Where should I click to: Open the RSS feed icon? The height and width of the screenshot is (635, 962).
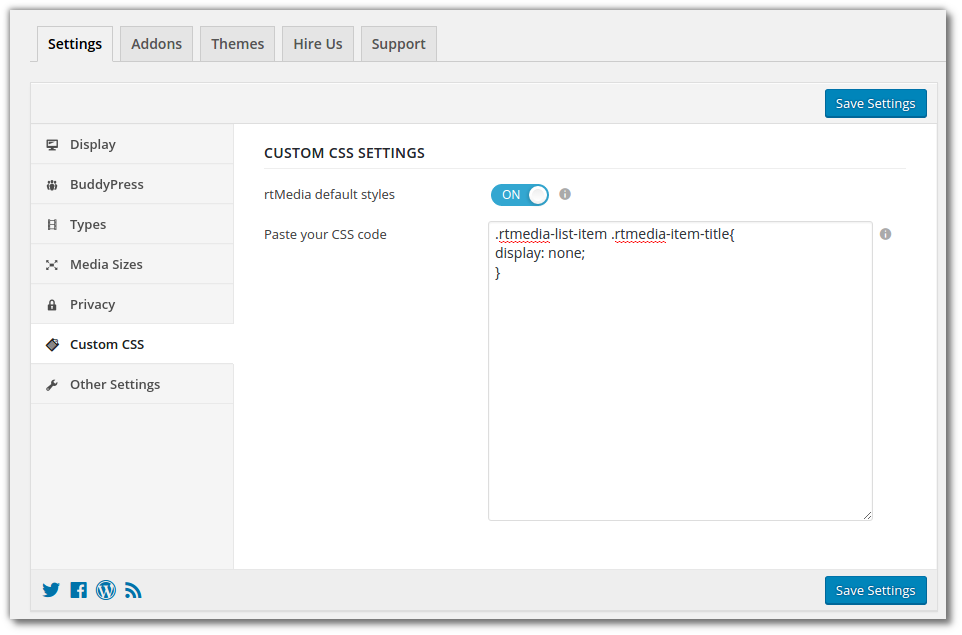(x=133, y=590)
